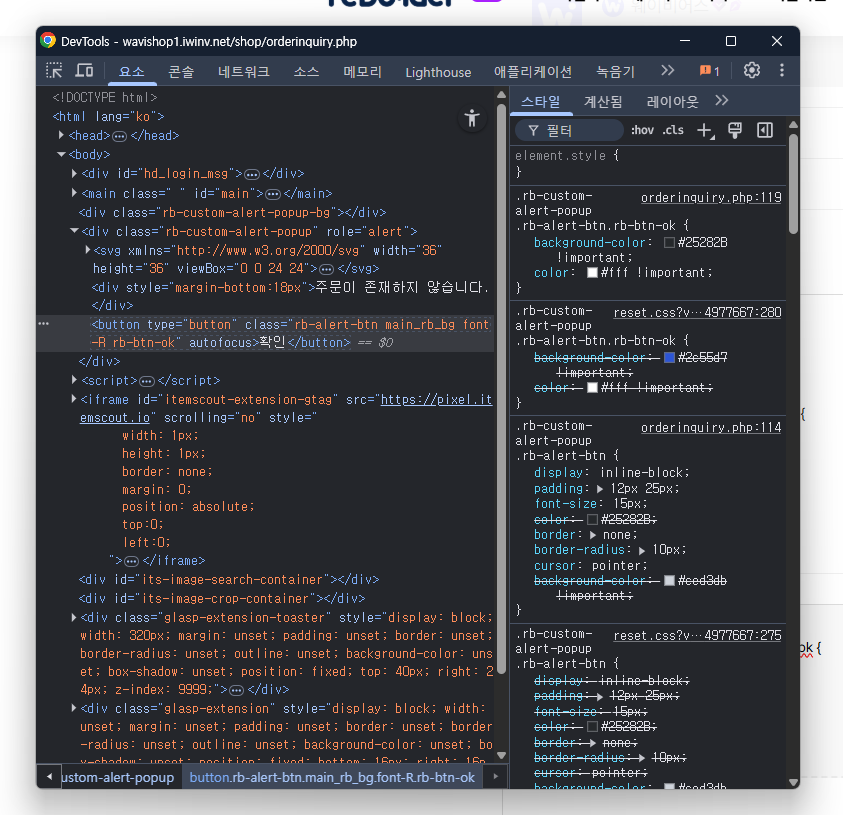The width and height of the screenshot is (843, 815).
Task: Add a new style rule plus icon
Action: [705, 131]
